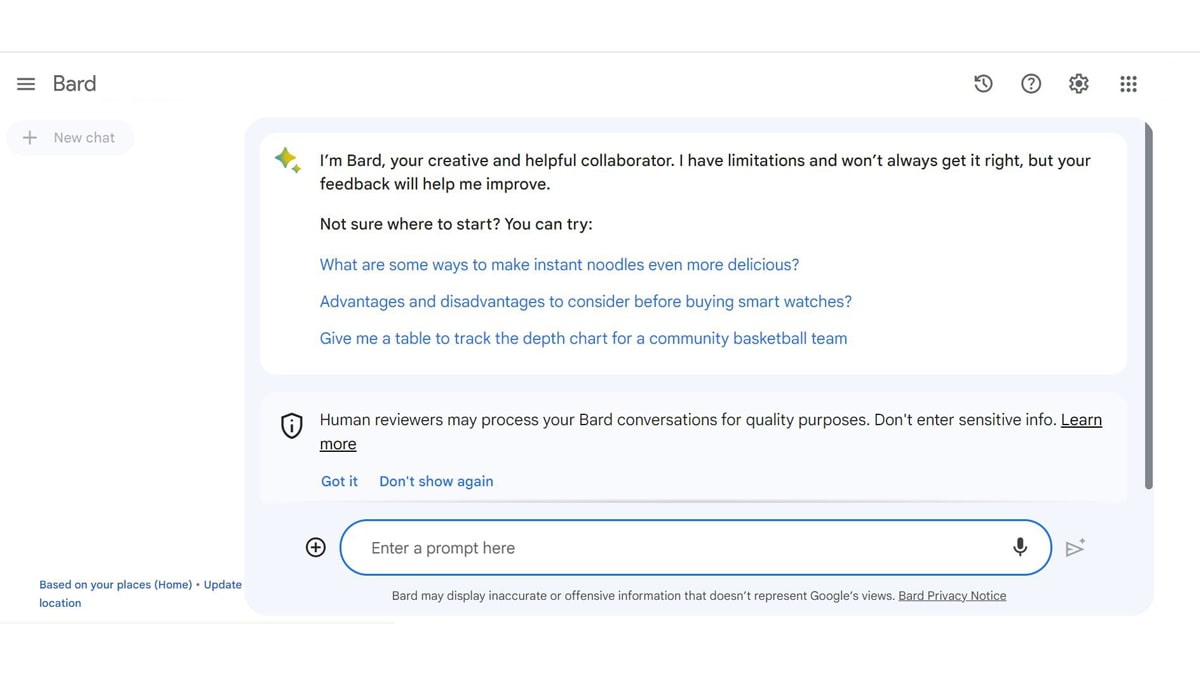The width and height of the screenshot is (1200, 675).
Task: Open the Google apps grid
Action: coord(1128,84)
